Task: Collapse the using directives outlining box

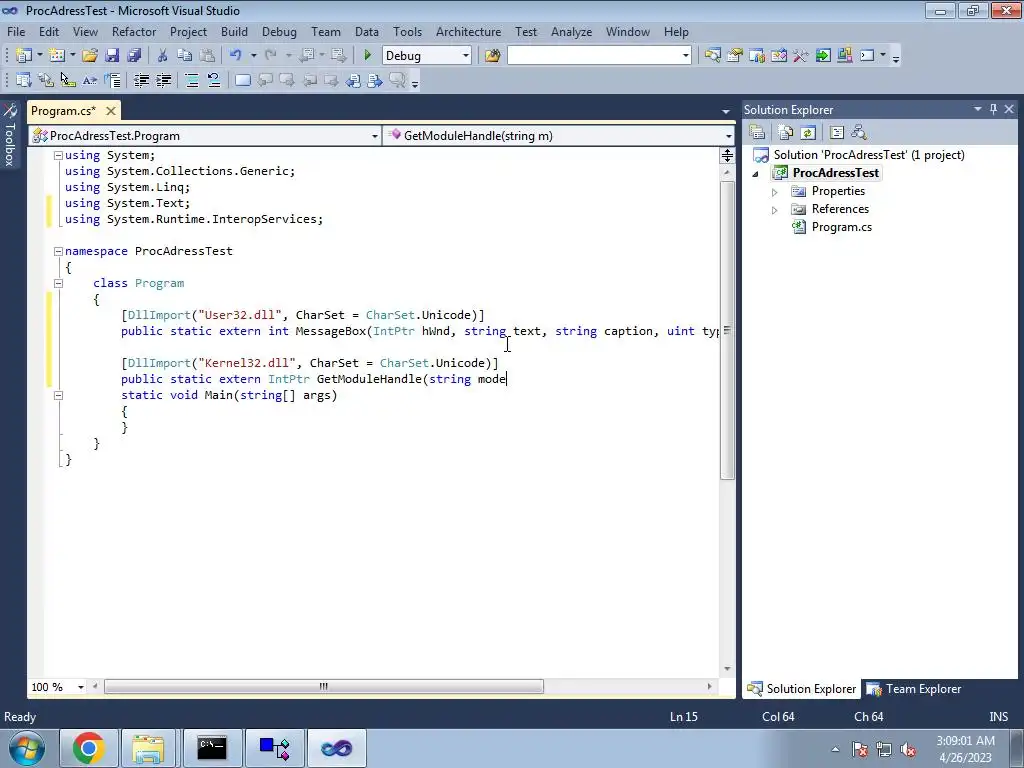Action: (x=58, y=155)
